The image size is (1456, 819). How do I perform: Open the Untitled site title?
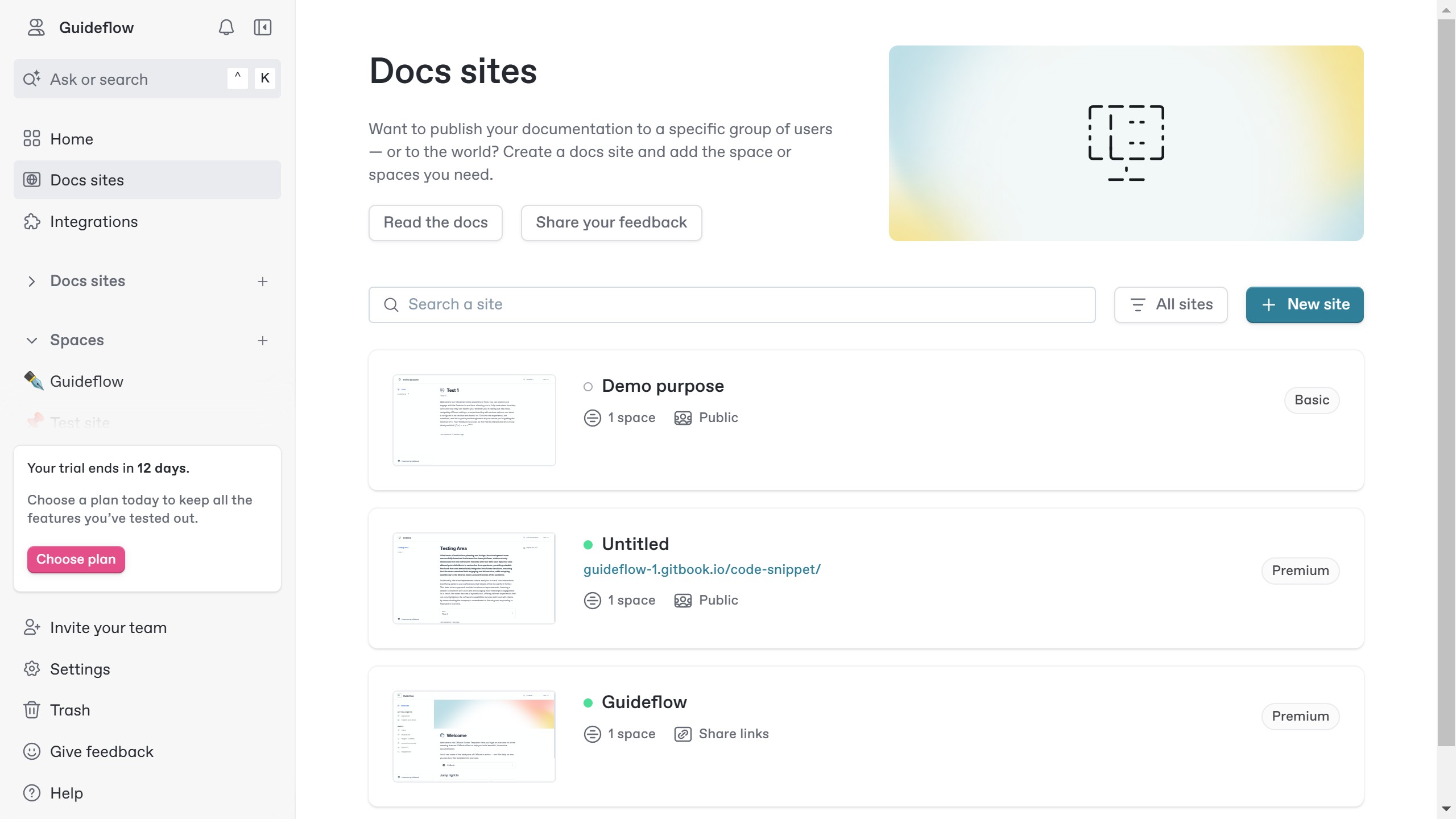click(x=635, y=544)
